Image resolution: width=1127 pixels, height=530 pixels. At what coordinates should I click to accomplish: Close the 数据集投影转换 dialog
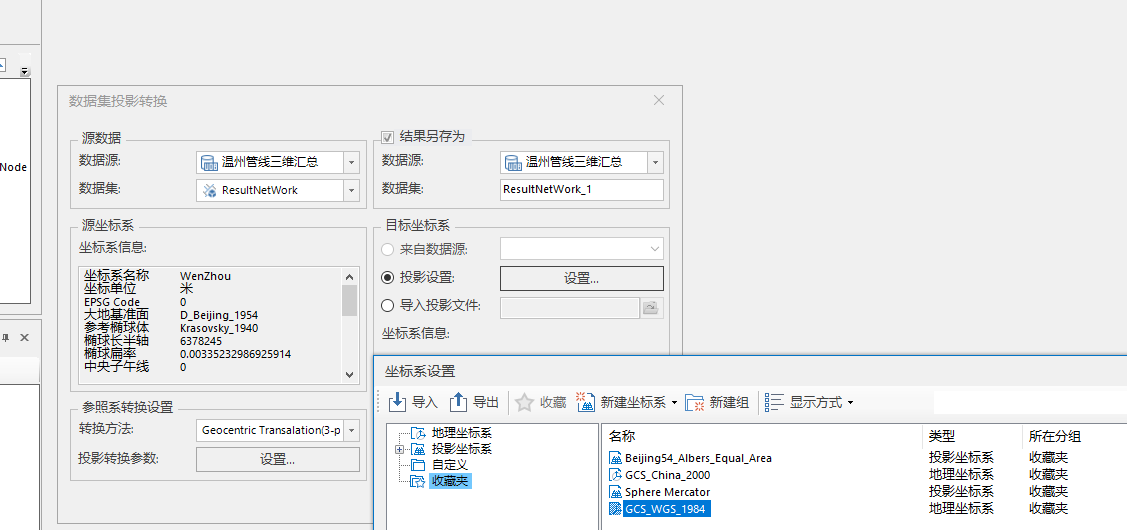659,101
